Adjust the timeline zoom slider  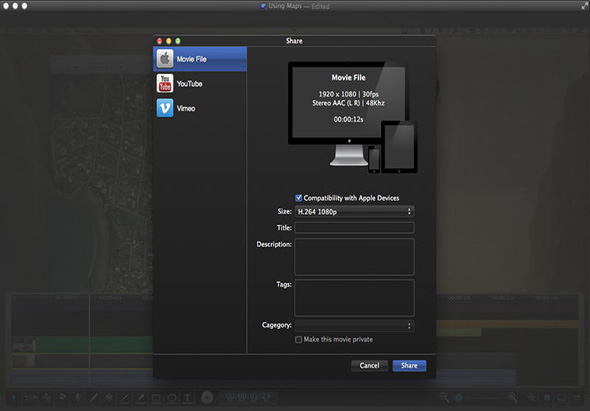pos(478,397)
